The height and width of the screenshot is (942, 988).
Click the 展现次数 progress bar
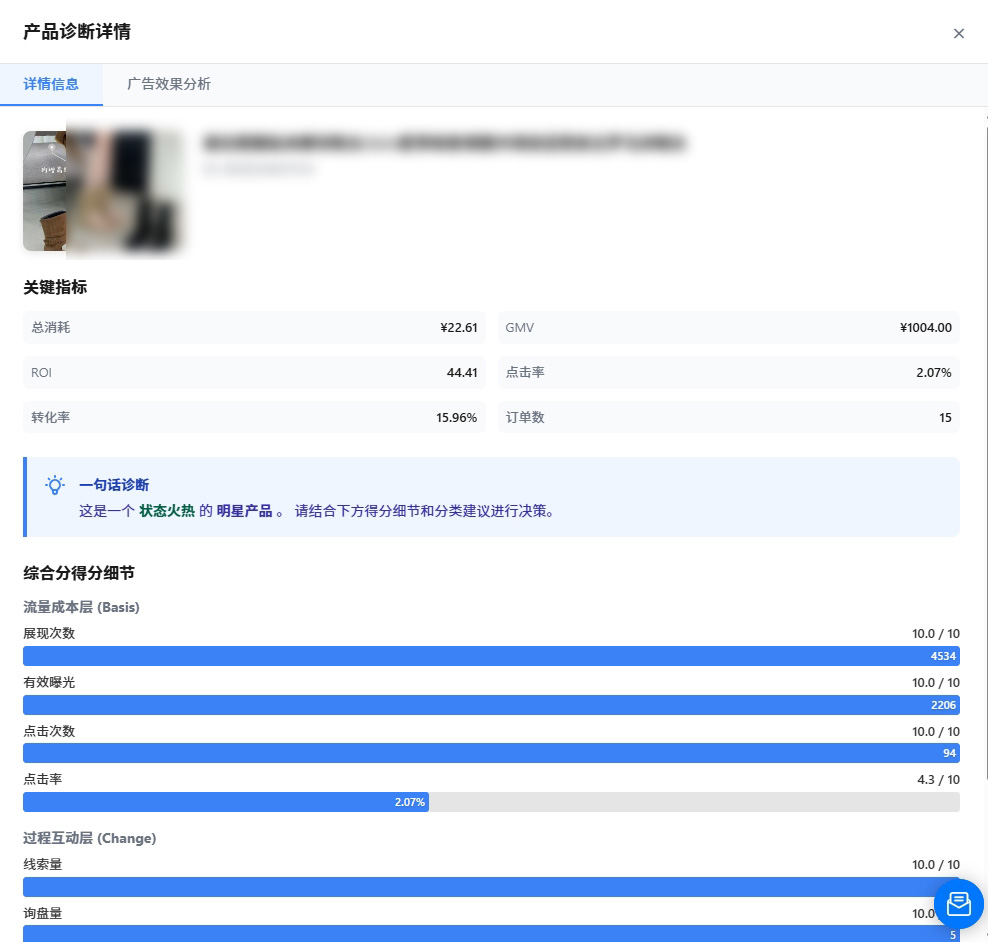pos(491,655)
